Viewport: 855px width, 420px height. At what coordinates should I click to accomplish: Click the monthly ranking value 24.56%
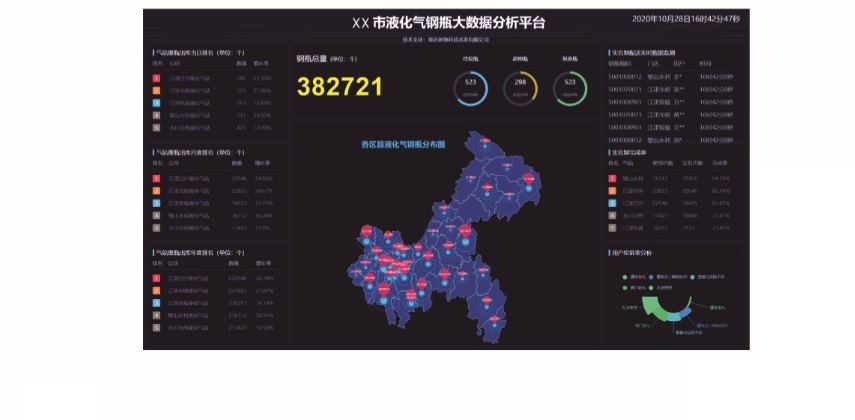point(263,178)
